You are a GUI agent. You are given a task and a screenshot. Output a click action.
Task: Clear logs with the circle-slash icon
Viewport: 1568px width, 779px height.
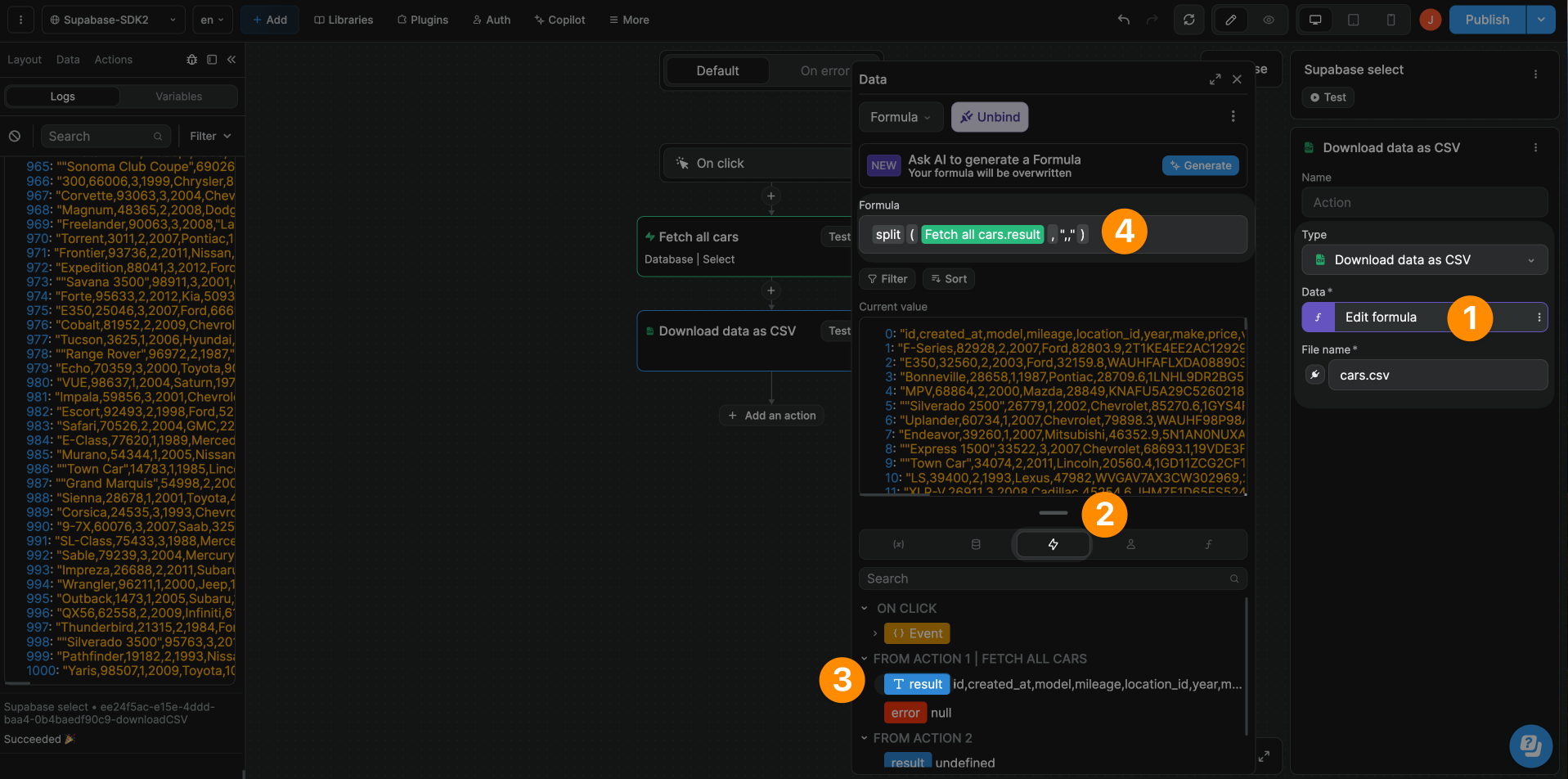coord(15,137)
